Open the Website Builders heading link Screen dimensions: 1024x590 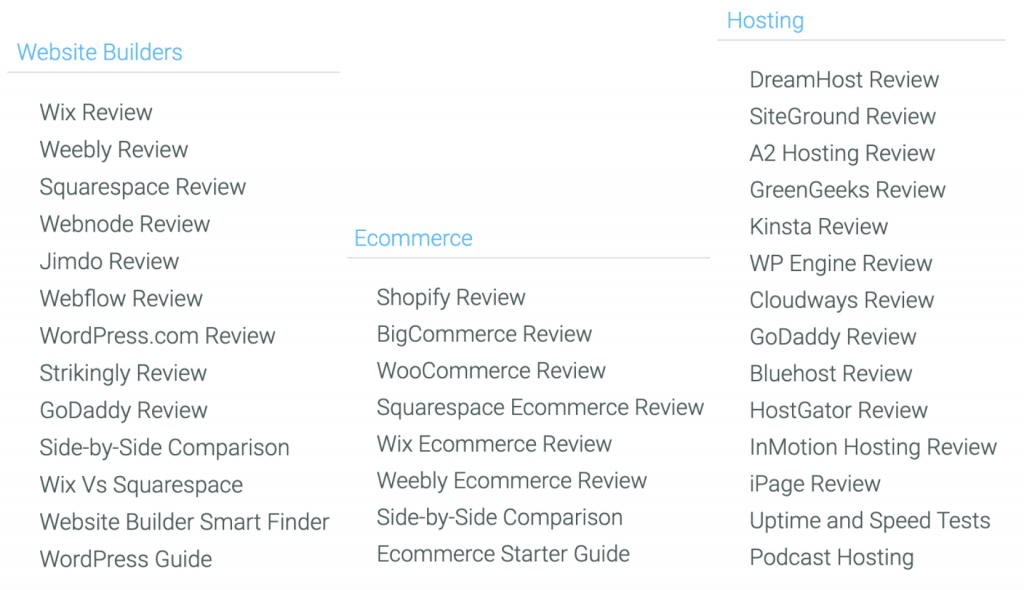99,52
